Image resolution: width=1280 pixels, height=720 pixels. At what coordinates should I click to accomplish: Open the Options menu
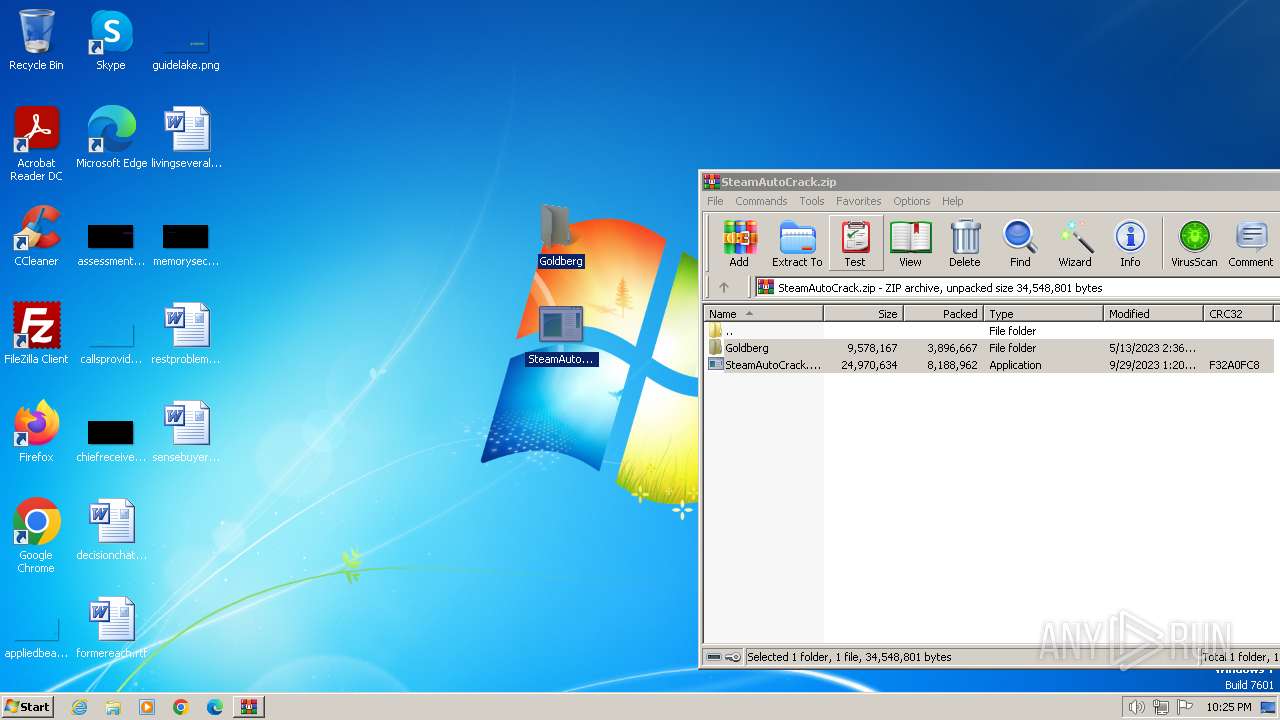(911, 201)
